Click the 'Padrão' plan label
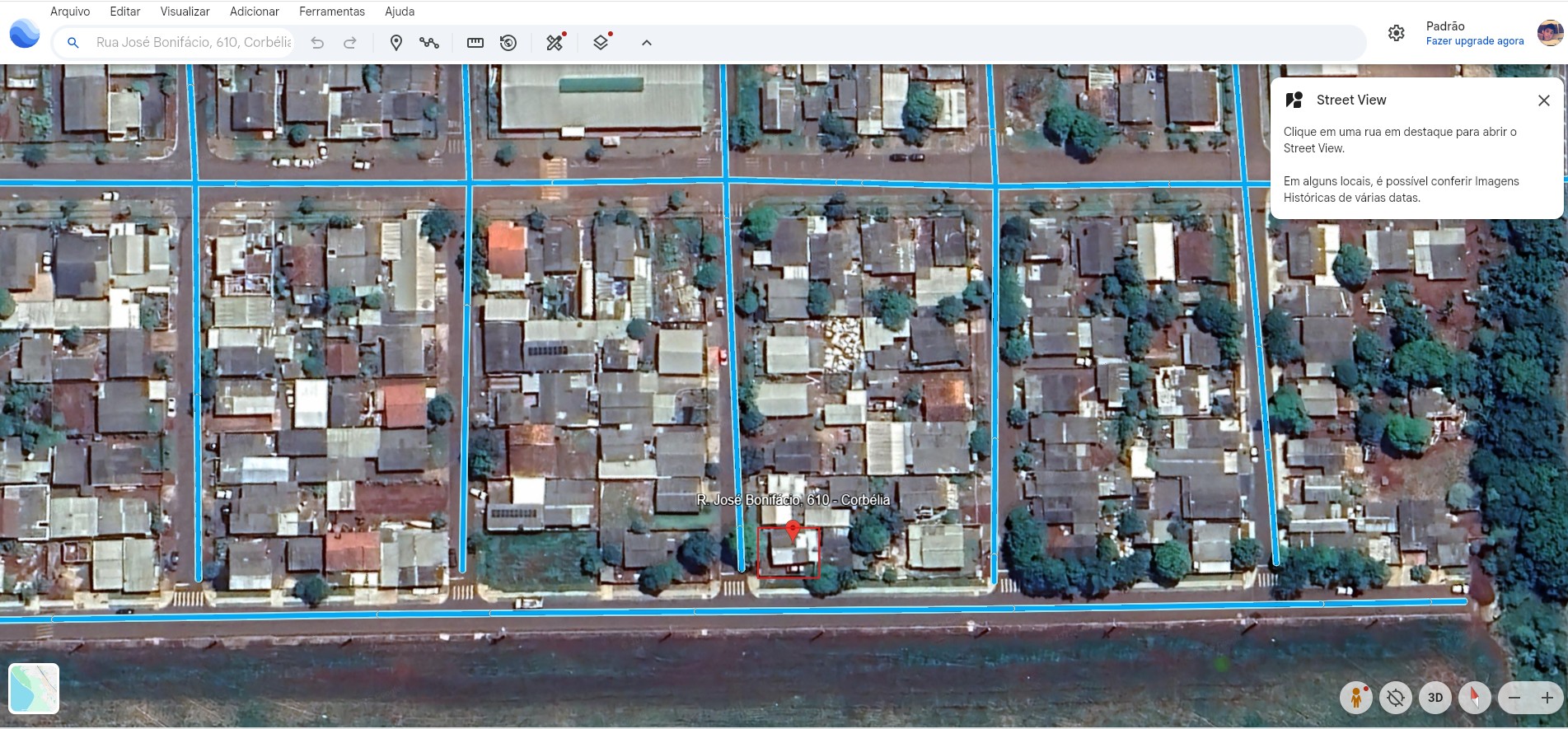The width and height of the screenshot is (1568, 729). (1445, 26)
